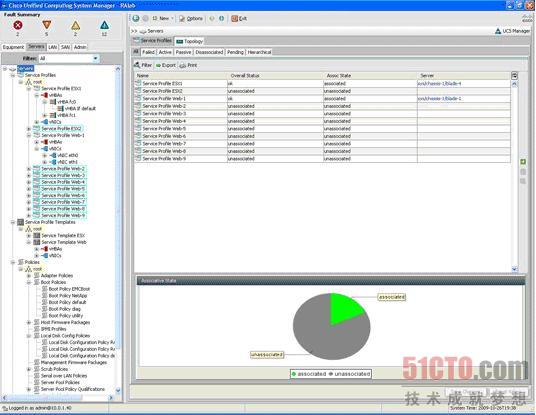Select vNIC eth0 in the tree

[x=67, y=156]
